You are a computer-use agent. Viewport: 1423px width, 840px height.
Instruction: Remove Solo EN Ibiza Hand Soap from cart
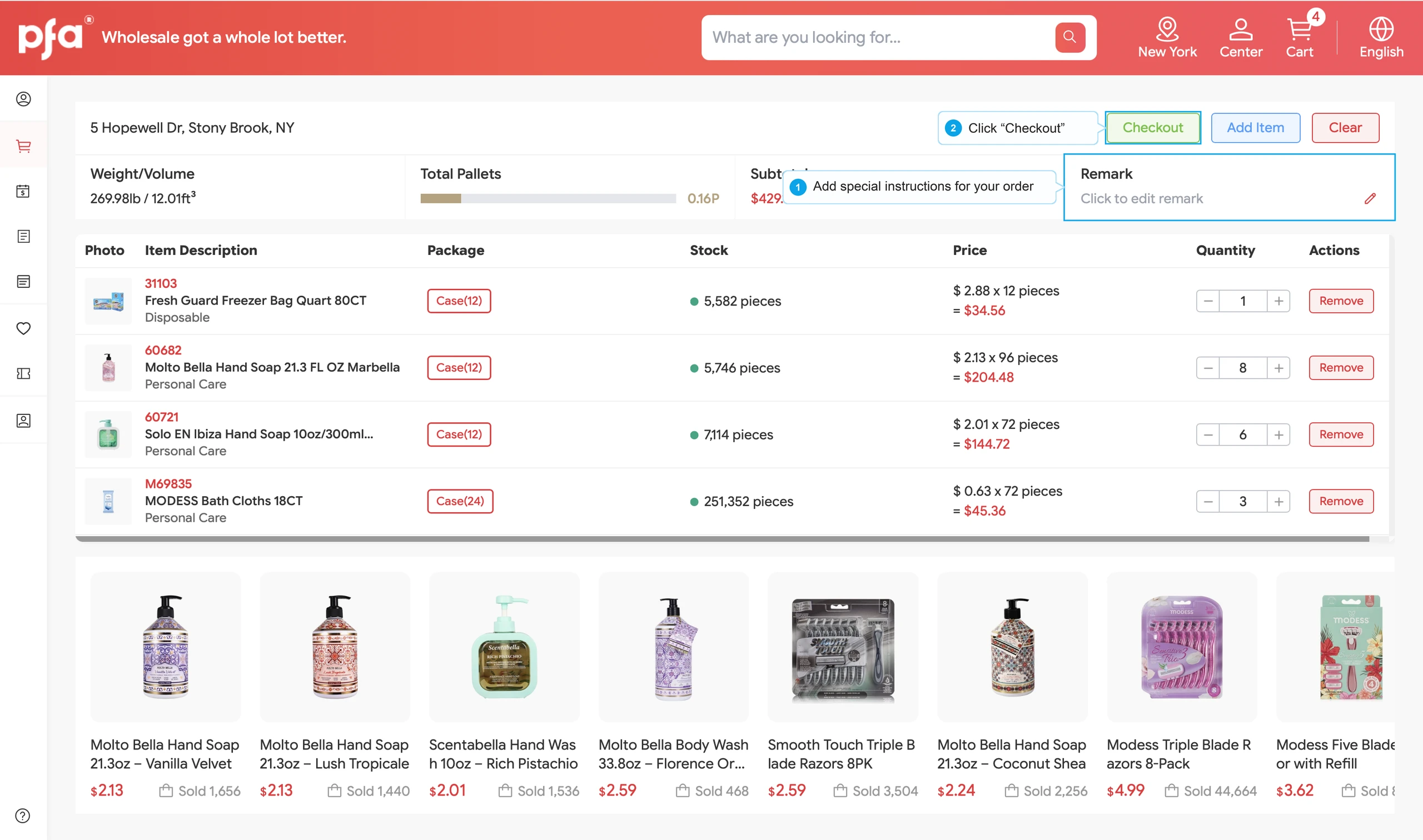tap(1341, 434)
